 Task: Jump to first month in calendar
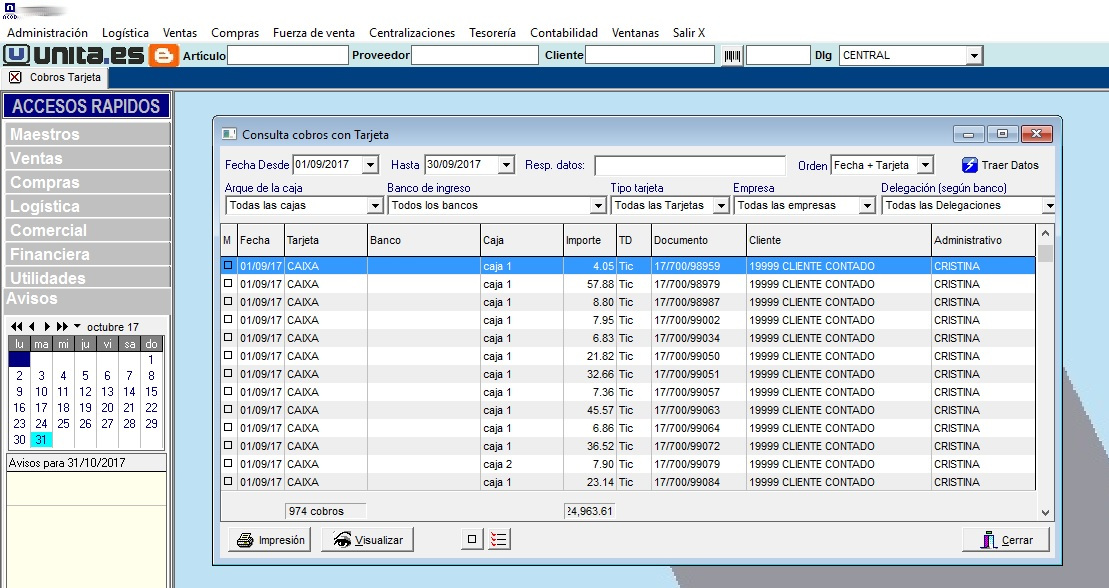[x=16, y=326]
